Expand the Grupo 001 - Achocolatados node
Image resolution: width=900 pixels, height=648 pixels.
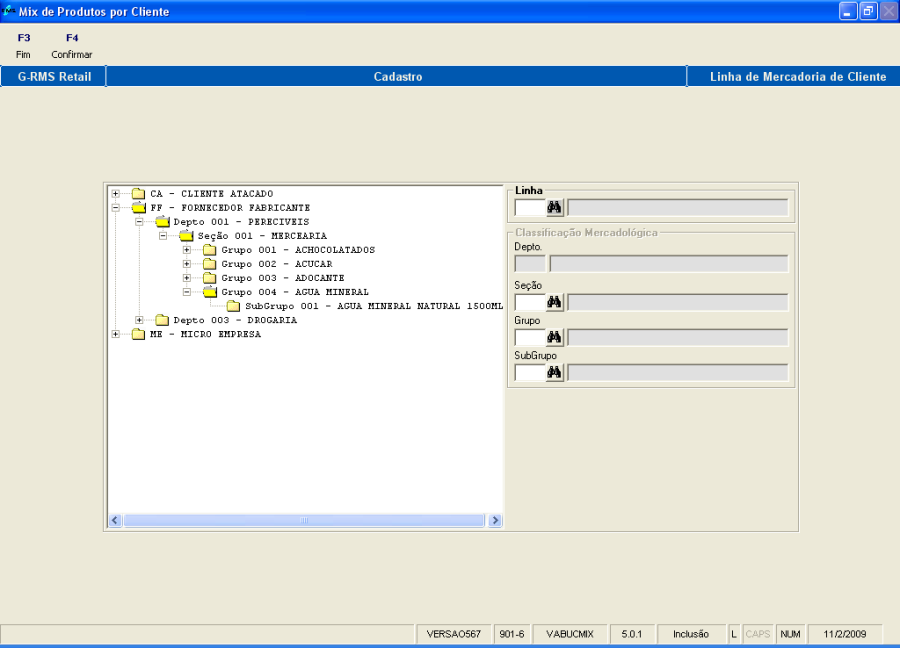coord(187,250)
